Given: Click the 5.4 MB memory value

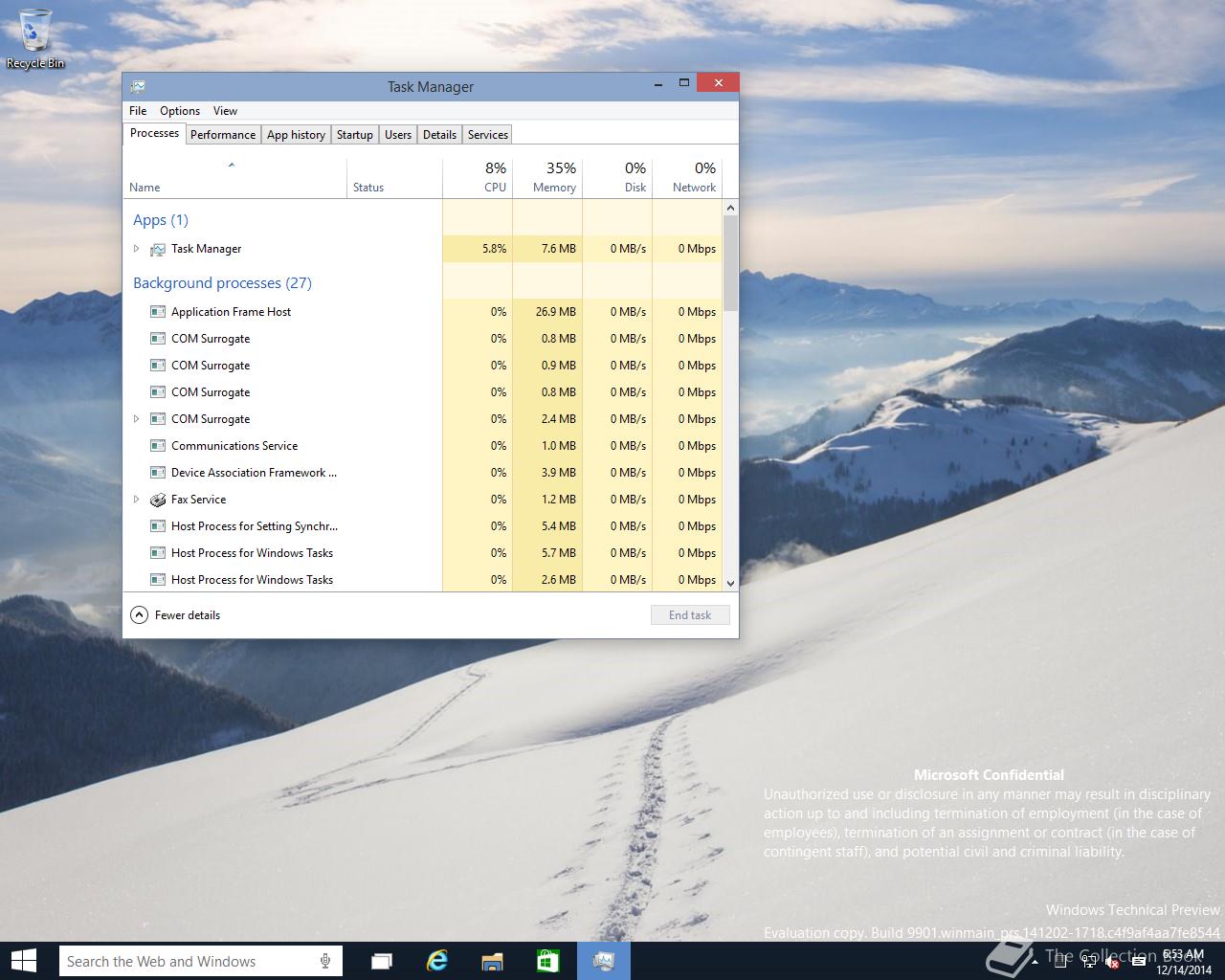Looking at the screenshot, I should pyautogui.click(x=559, y=526).
